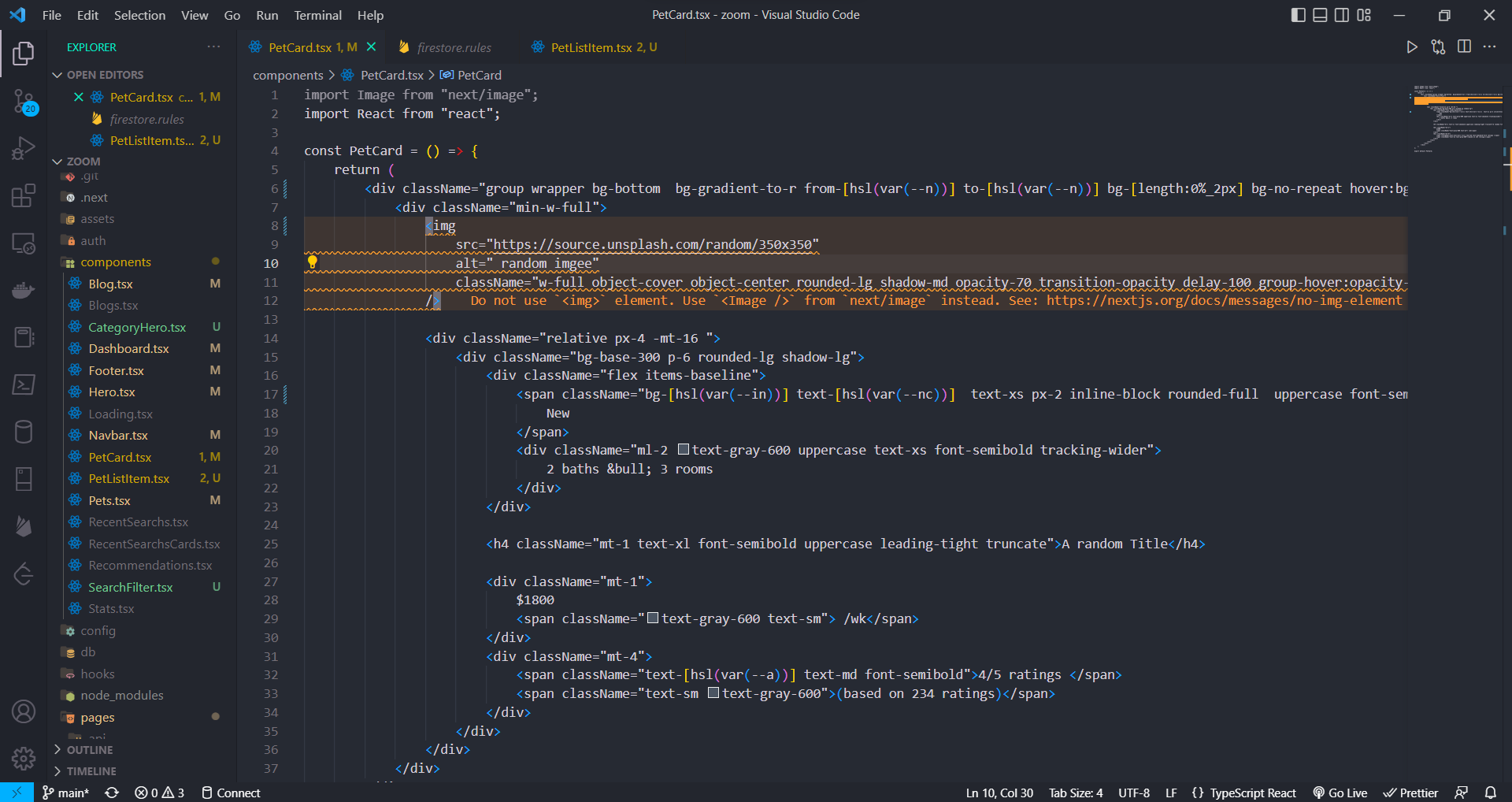Click Open Changes compare icon
The height and width of the screenshot is (802, 1512).
pyautogui.click(x=1438, y=47)
